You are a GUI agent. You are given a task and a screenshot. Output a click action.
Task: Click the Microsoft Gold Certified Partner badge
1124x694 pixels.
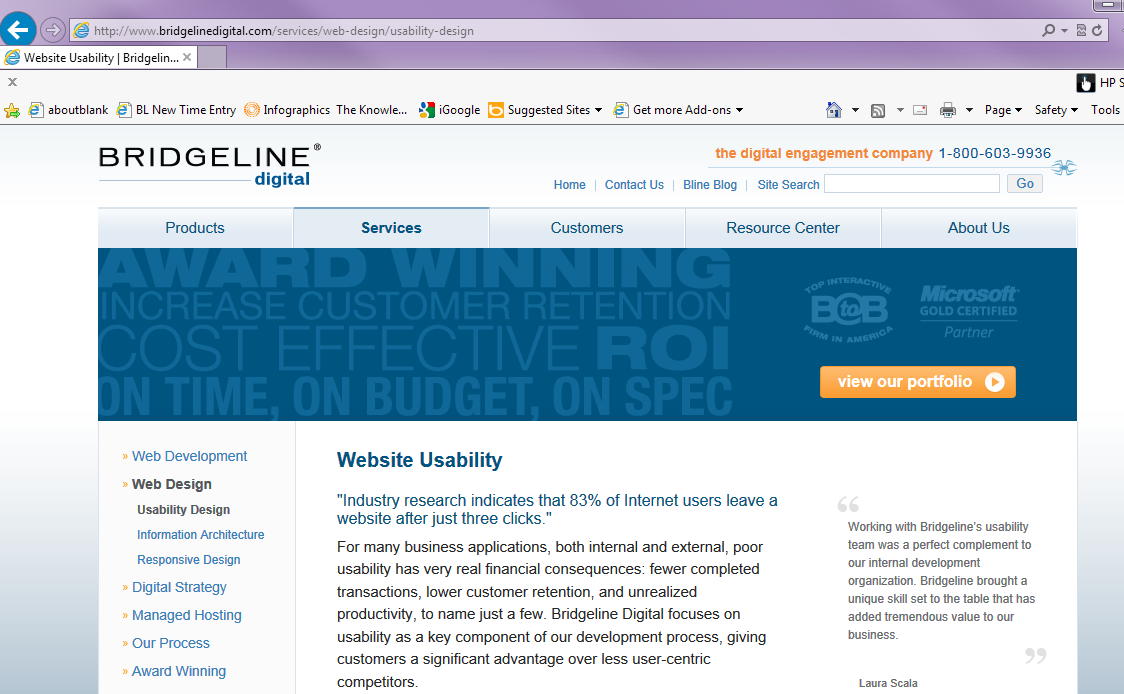(x=969, y=312)
